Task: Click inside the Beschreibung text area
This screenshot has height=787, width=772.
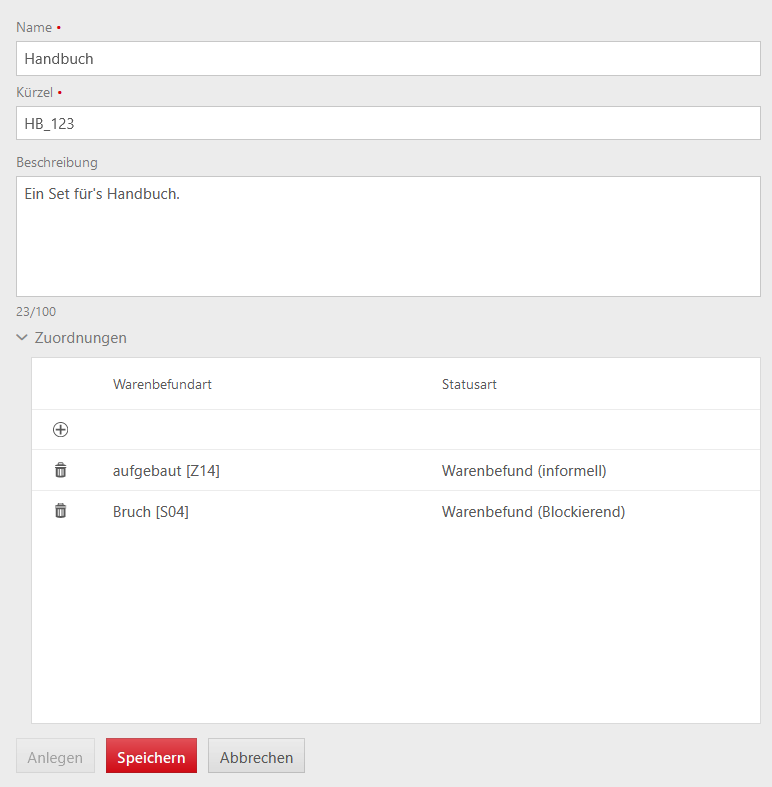Action: [x=389, y=236]
